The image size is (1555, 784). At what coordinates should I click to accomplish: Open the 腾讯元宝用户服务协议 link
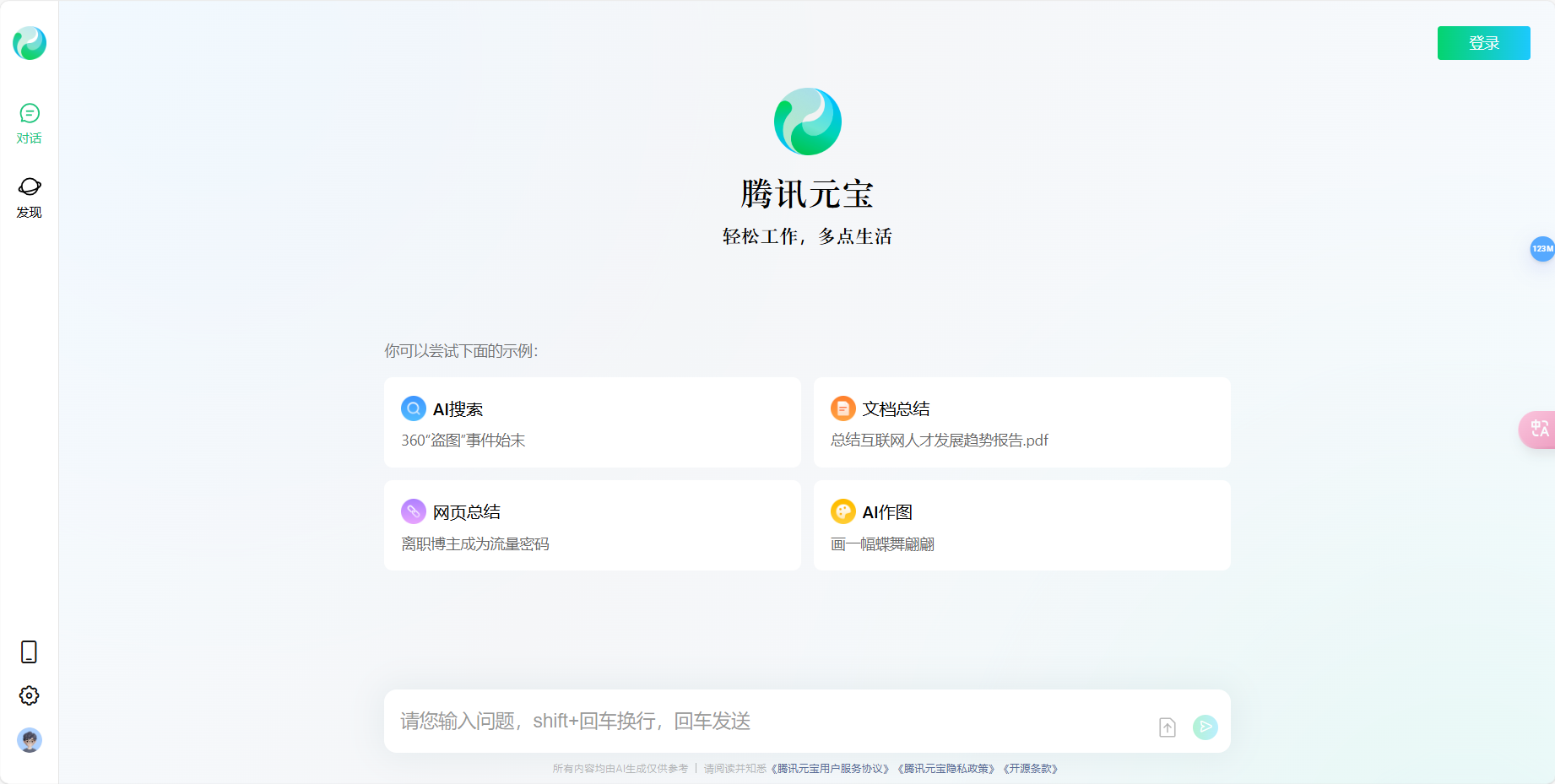(829, 769)
